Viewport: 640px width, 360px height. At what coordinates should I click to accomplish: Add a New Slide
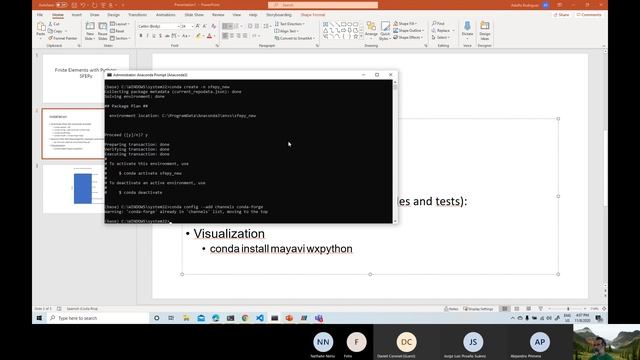click(x=90, y=31)
